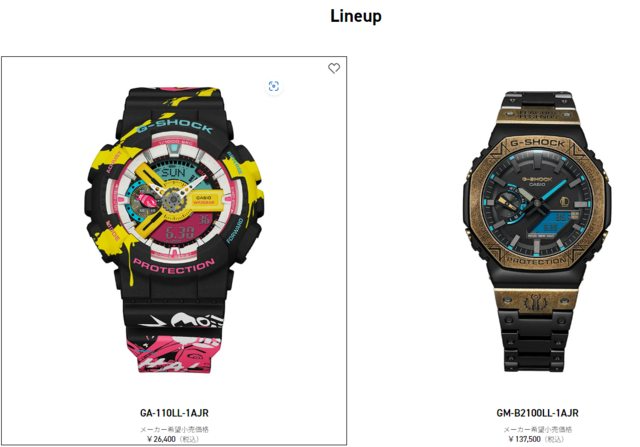
Task: Add GA-110LL-1AJR to favorites with heart icon
Action: point(334,68)
